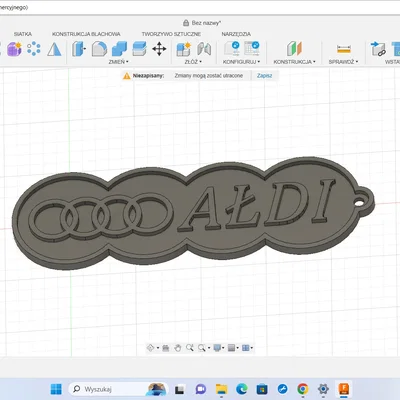The height and width of the screenshot is (400, 400).
Task: Open the Viewports dropdown arrow
Action: click(x=252, y=348)
